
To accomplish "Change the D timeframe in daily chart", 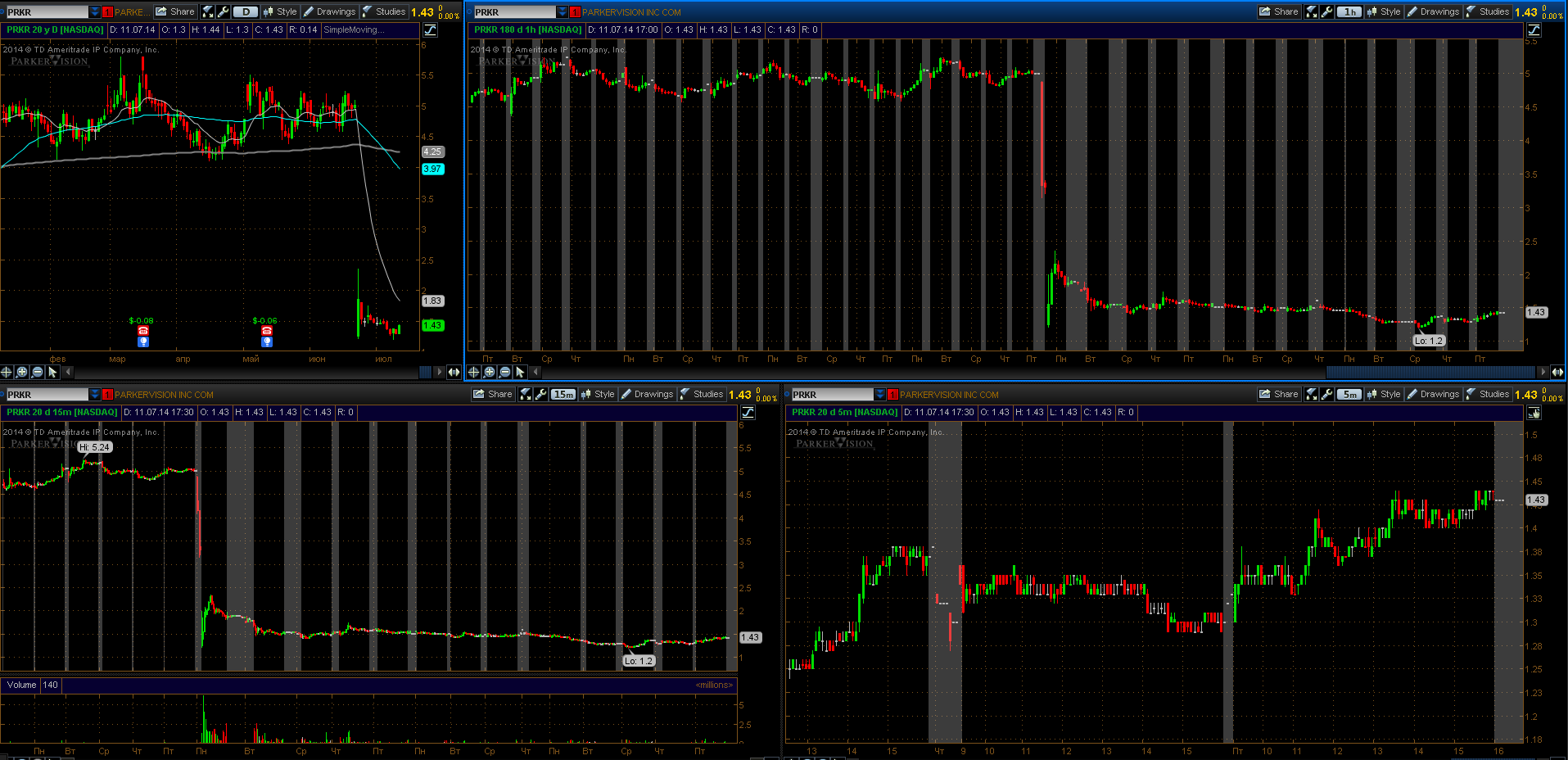I will tap(246, 11).
